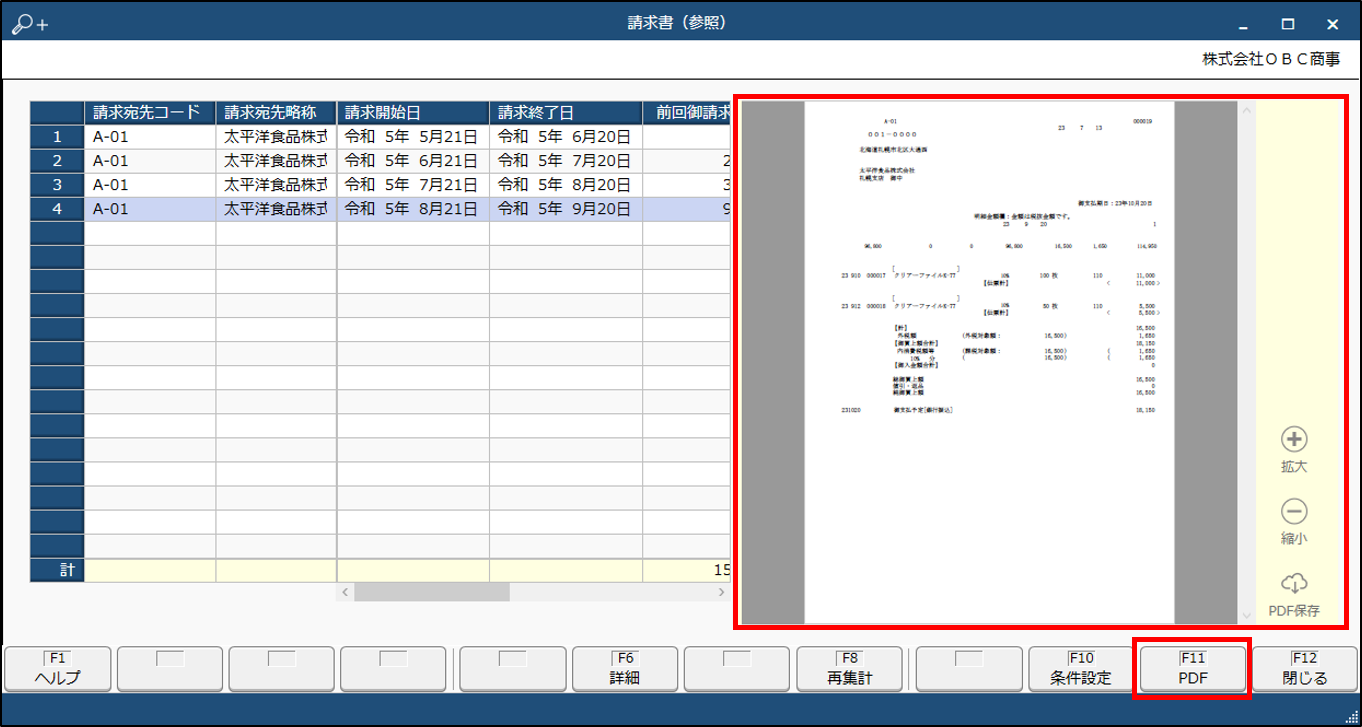Viewport: 1362px width, 727px height.
Task: Click end date 令和 5年 9月20日
Action: [566, 209]
